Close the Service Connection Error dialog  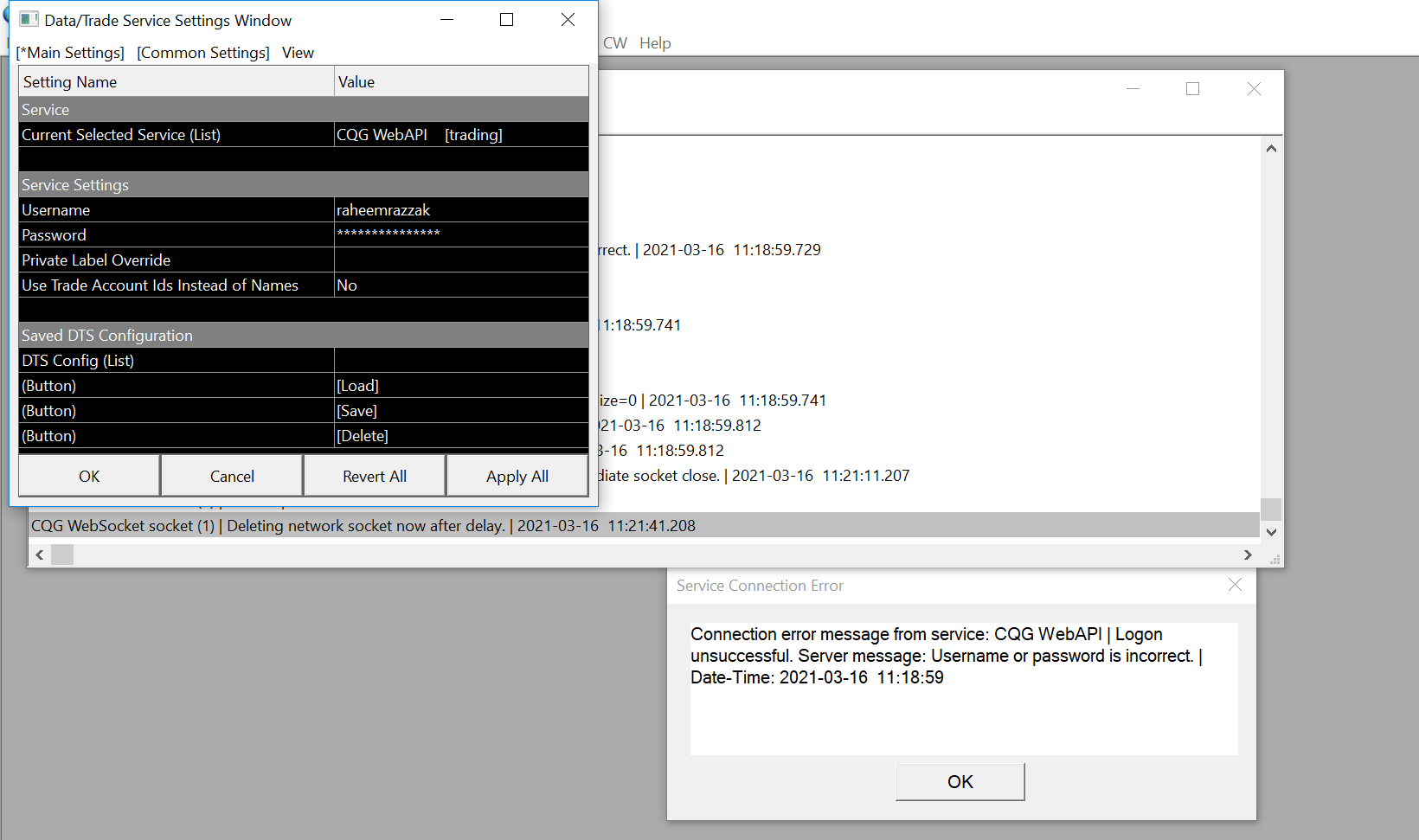coord(1235,585)
